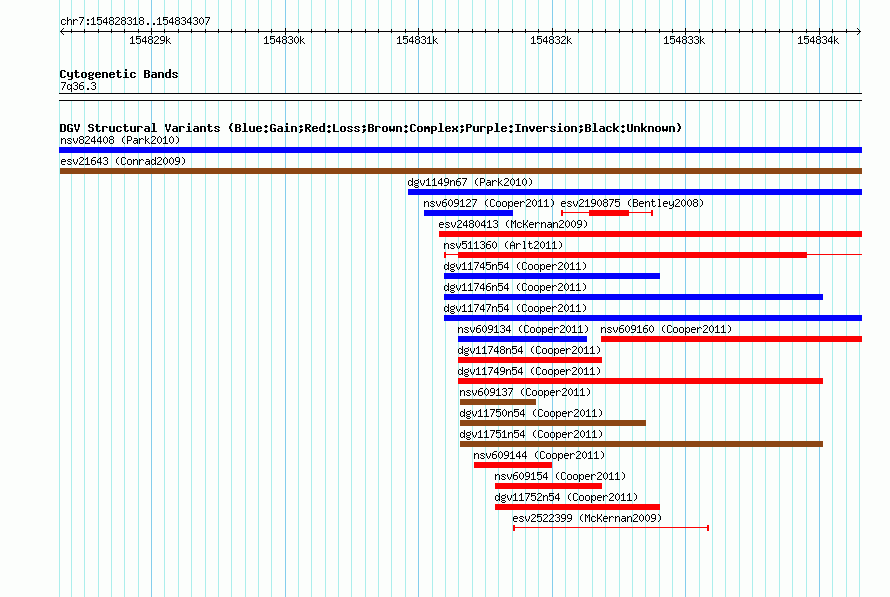This screenshot has width=890, height=597.
Task: Select esv2480413 (McKernan2009) loss bar
Action: [x=650, y=234]
